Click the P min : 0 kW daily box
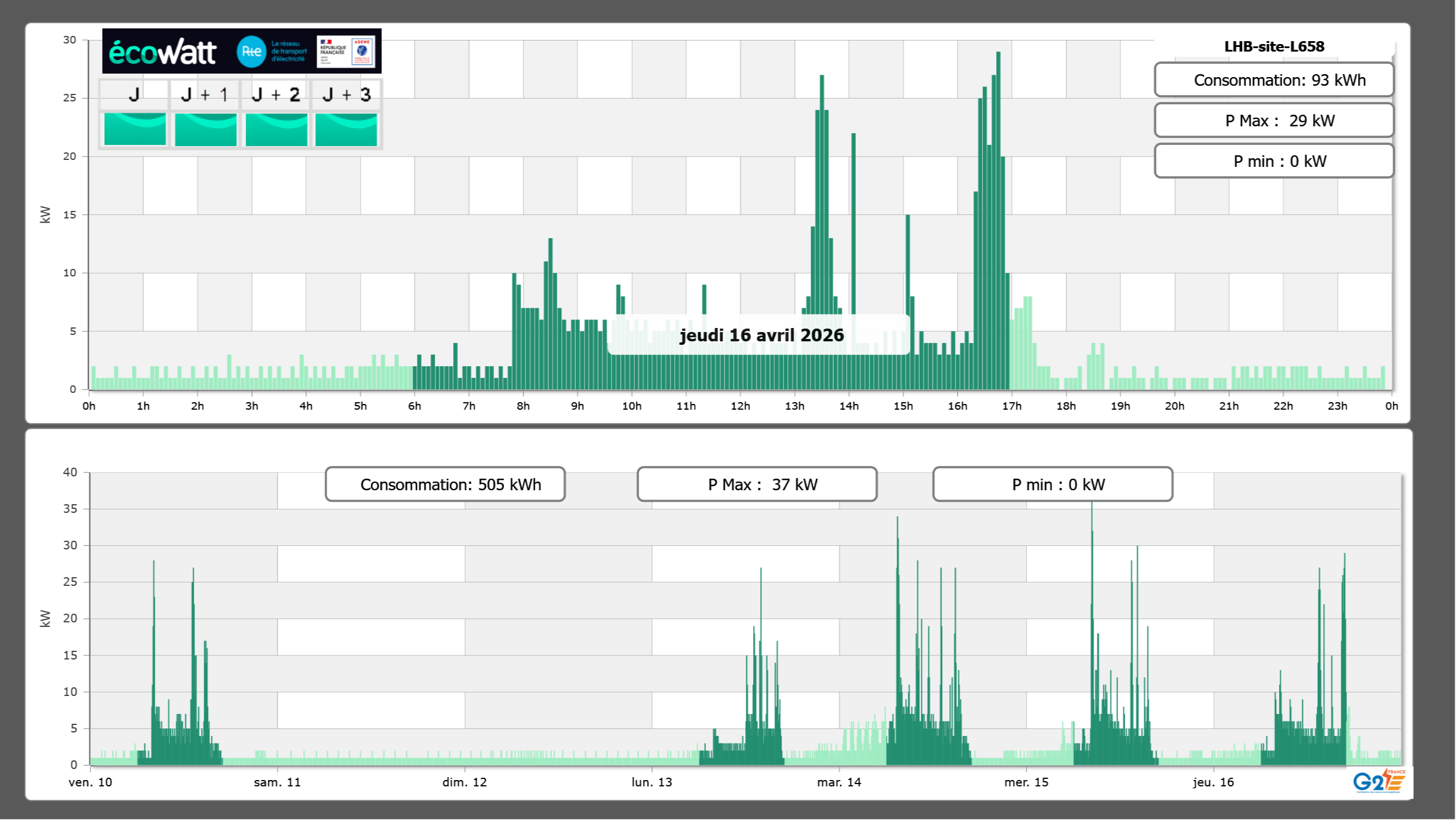The height and width of the screenshot is (820, 1456). [x=1273, y=161]
